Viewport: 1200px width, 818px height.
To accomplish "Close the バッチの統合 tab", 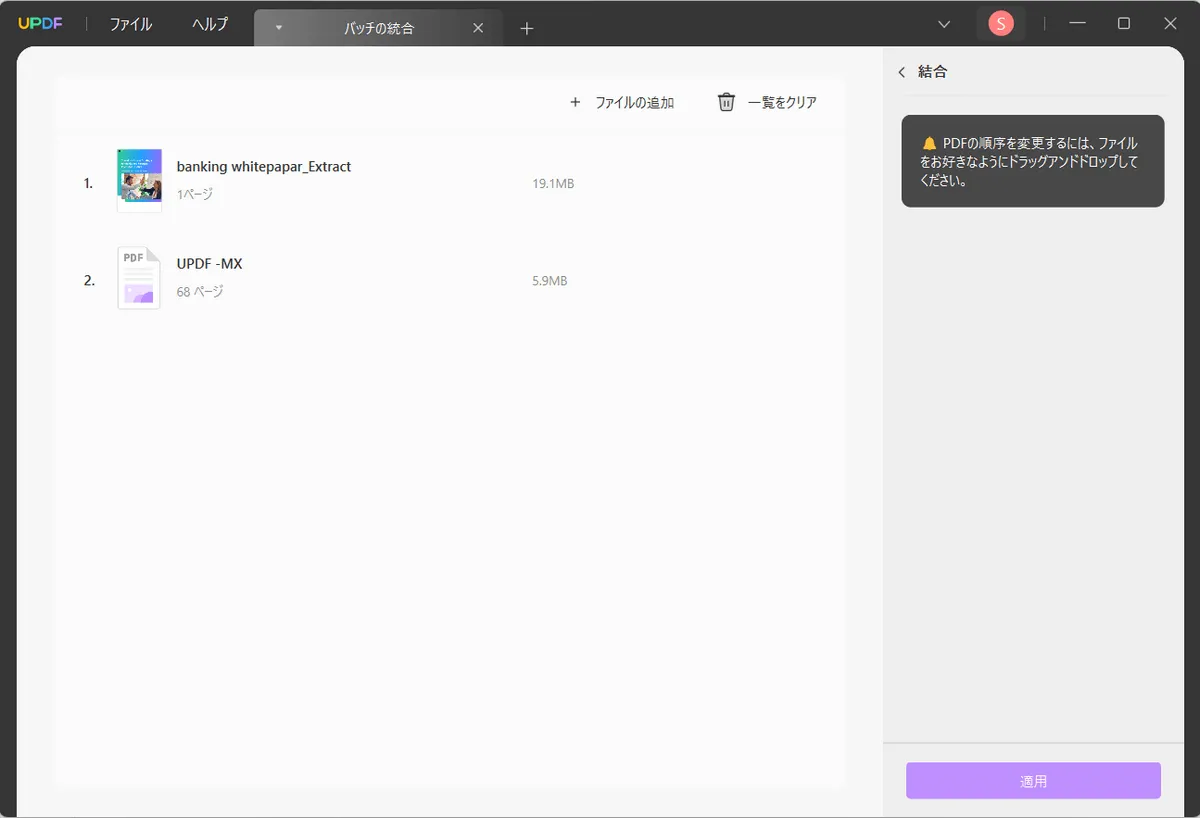I will tap(478, 28).
